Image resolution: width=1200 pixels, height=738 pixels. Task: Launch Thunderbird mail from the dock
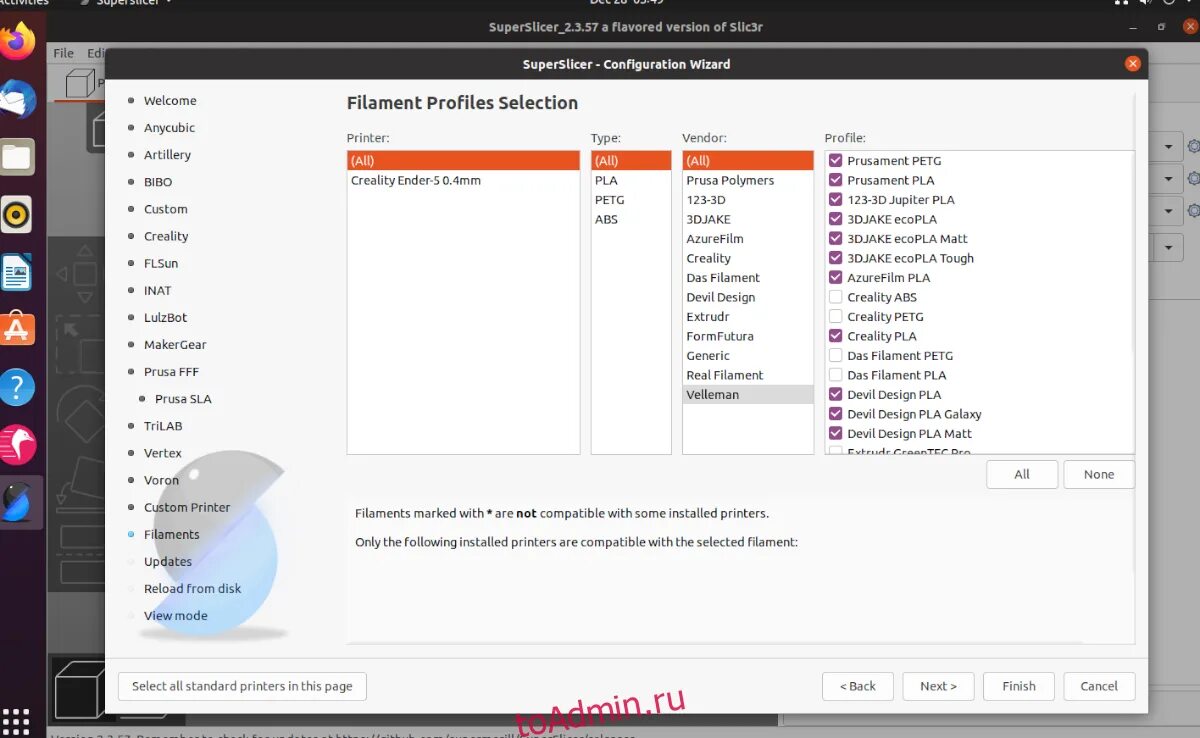tap(18, 99)
